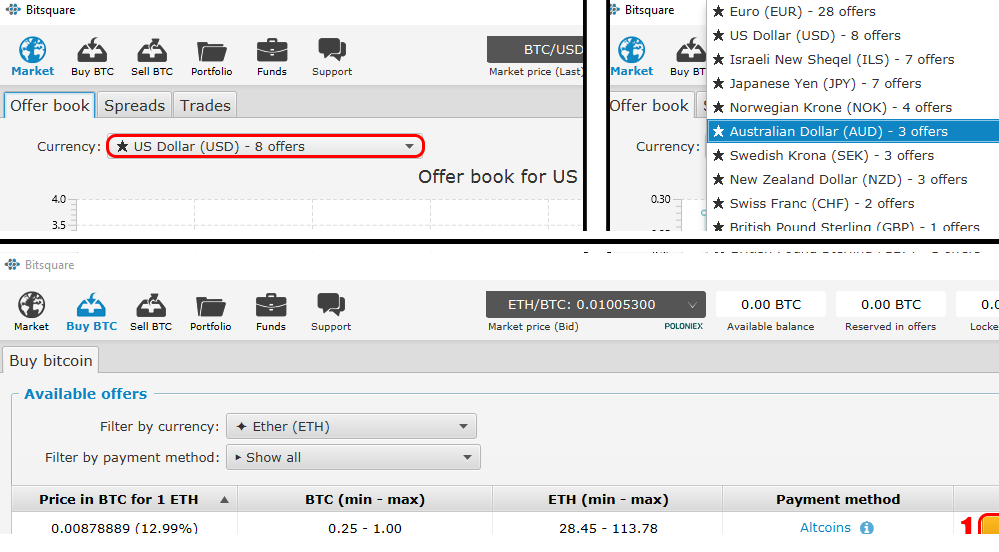Click Available balance 0.00 BTC field
Viewport: 999px width, 552px height.
coord(771,305)
